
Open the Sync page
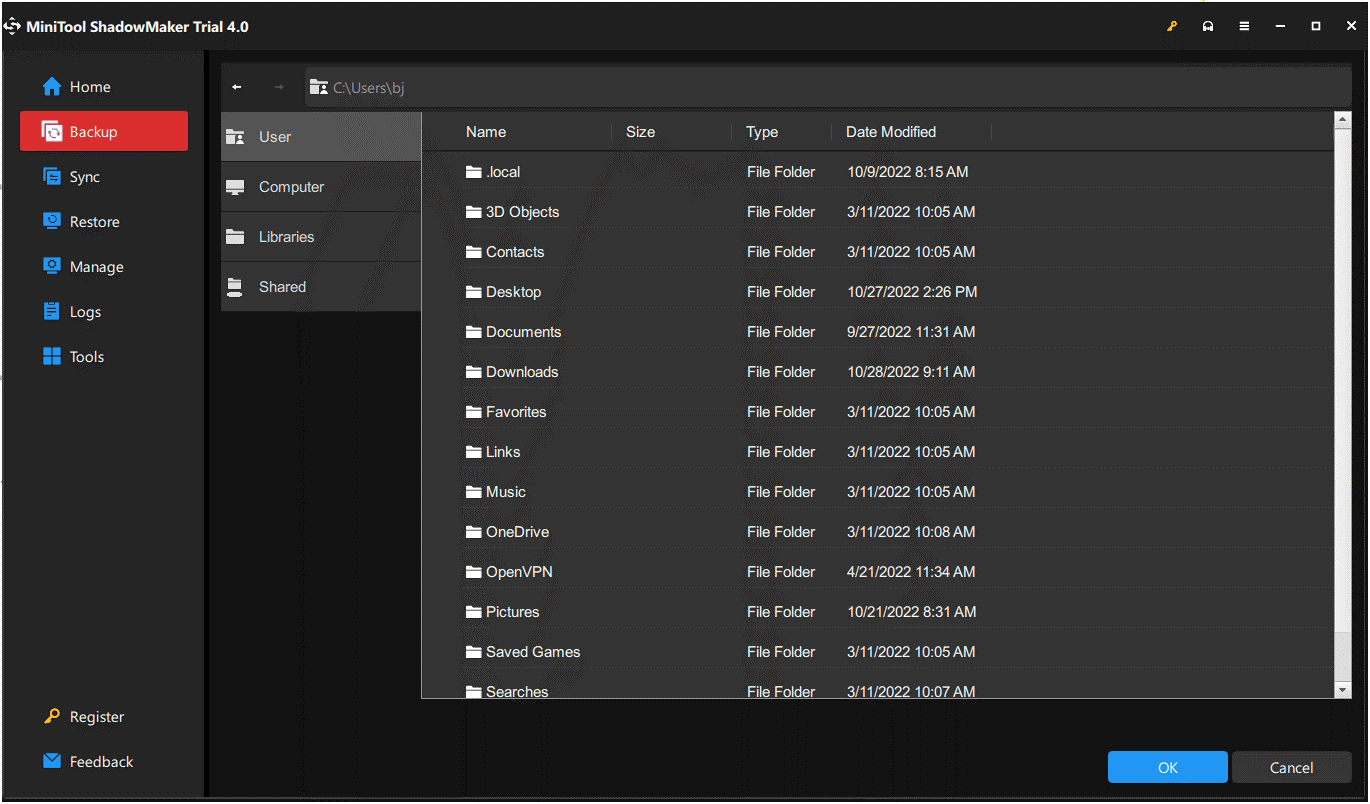tap(104, 177)
